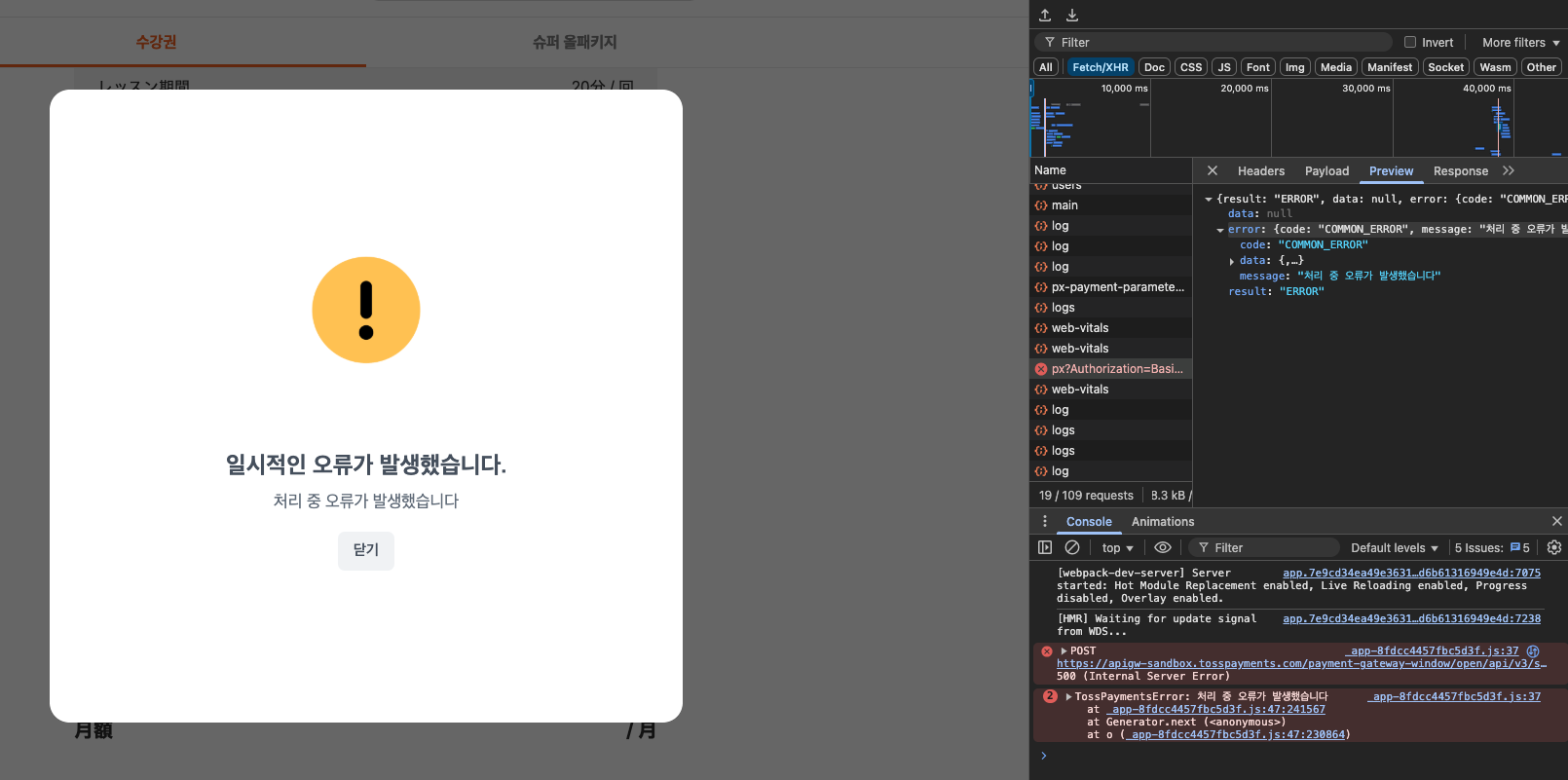Click the console prompt input line
The width and height of the screenshot is (1568, 780).
tap(1305, 756)
